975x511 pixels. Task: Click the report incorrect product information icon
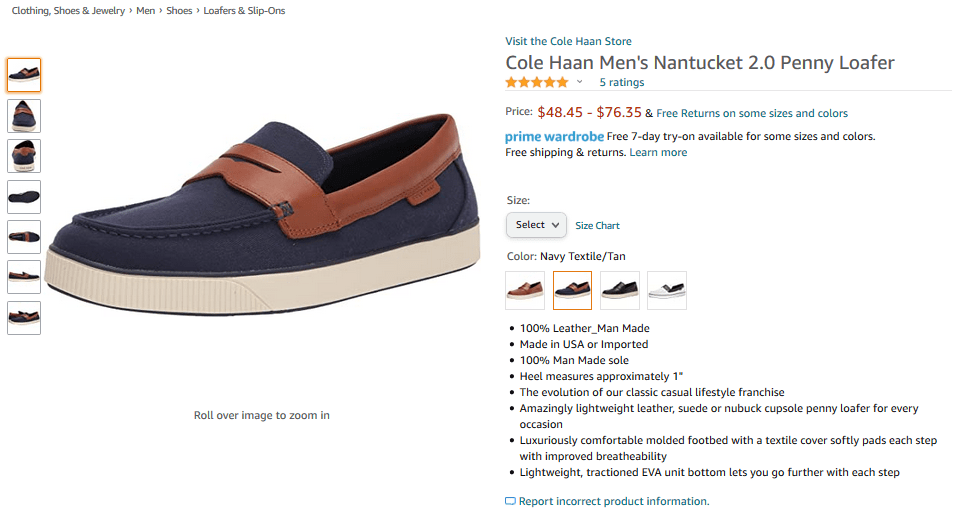click(x=510, y=501)
